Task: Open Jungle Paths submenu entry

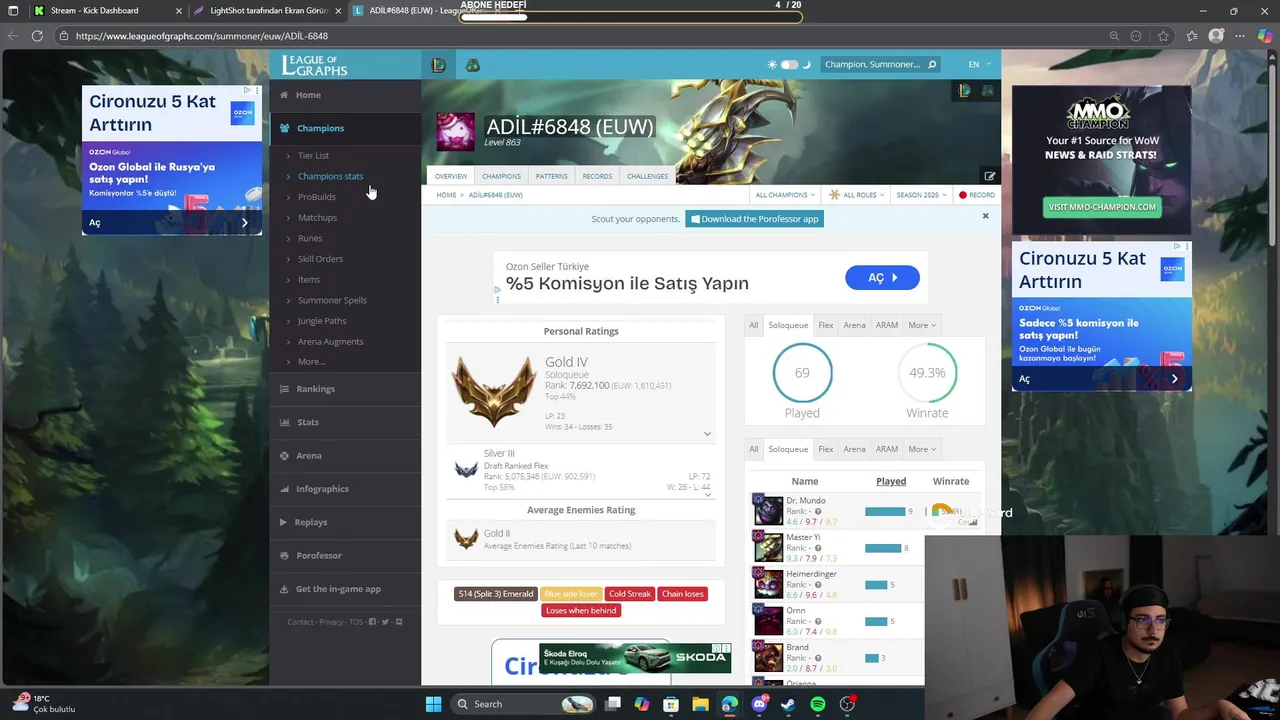Action: point(322,321)
